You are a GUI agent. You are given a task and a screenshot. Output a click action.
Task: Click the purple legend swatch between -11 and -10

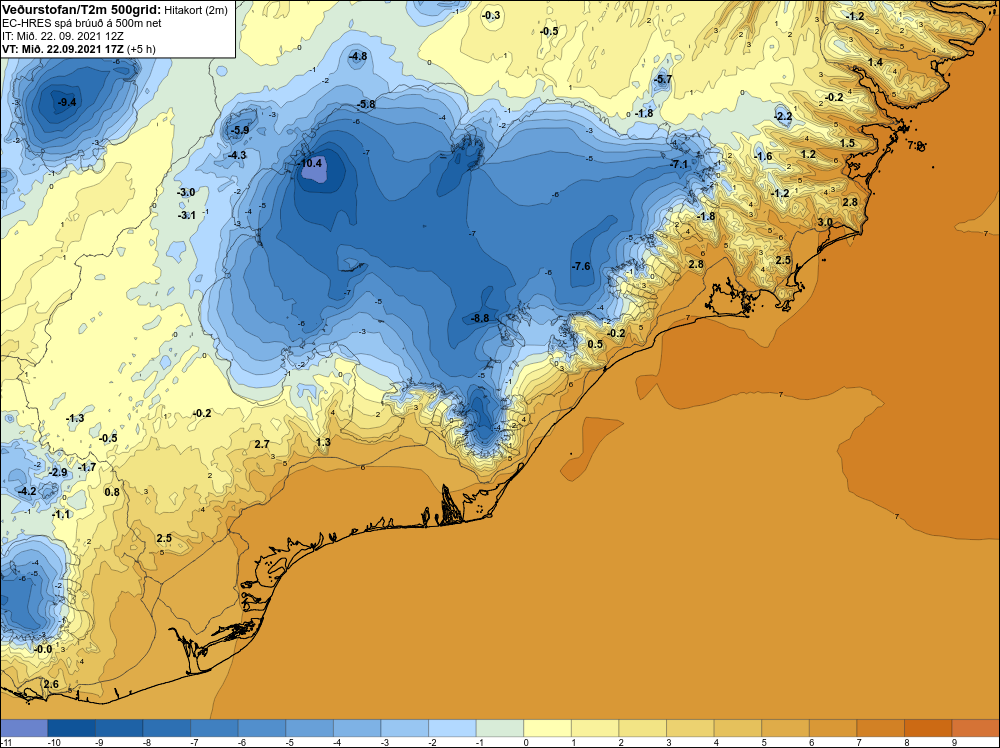coord(24,728)
